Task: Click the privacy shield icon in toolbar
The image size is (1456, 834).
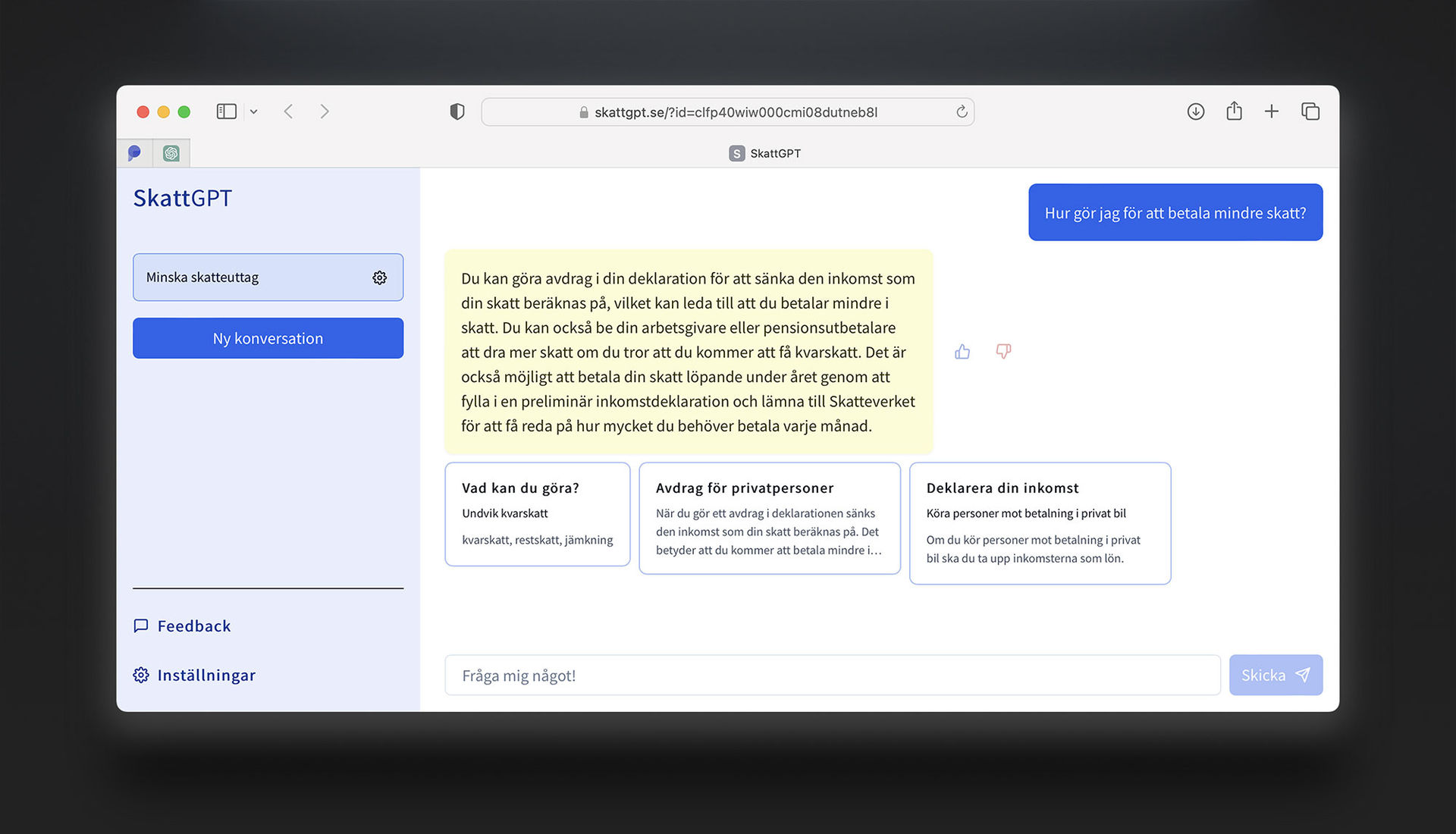Action: [457, 112]
